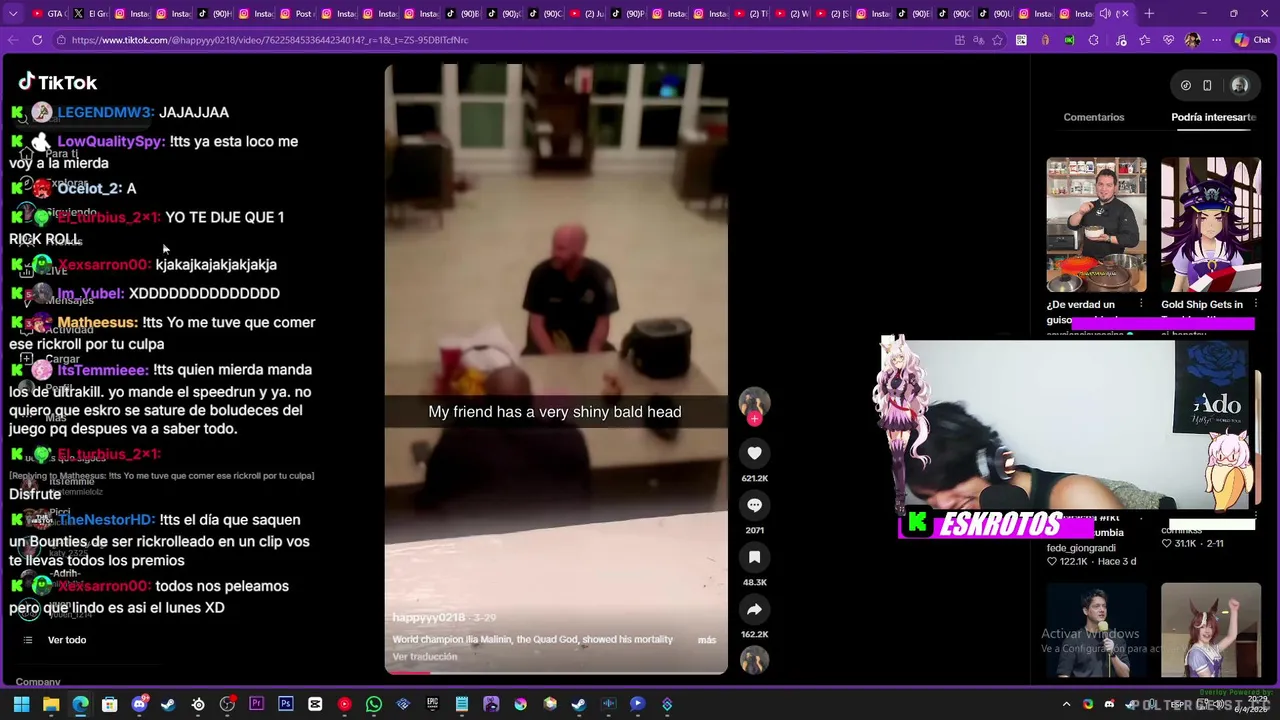Switch to the El Gr X browser tab
The width and height of the screenshot is (1280, 720).
[90, 14]
